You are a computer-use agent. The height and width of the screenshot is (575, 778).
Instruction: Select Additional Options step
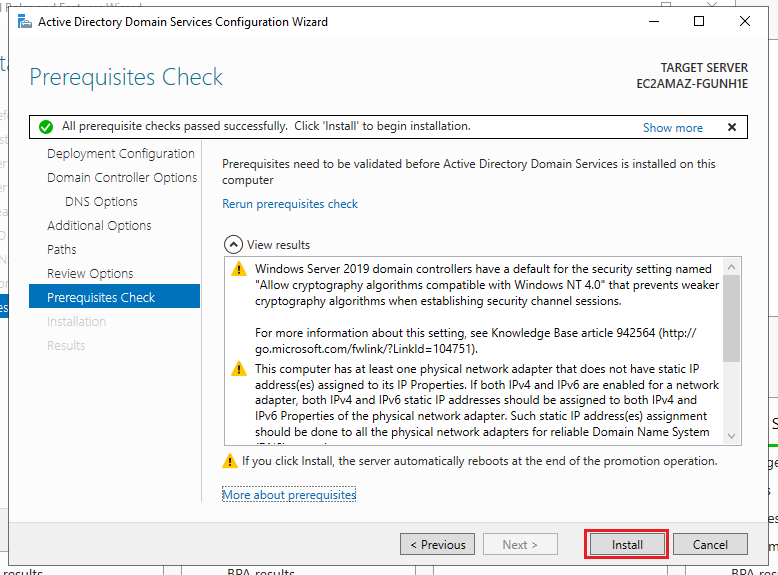click(99, 226)
